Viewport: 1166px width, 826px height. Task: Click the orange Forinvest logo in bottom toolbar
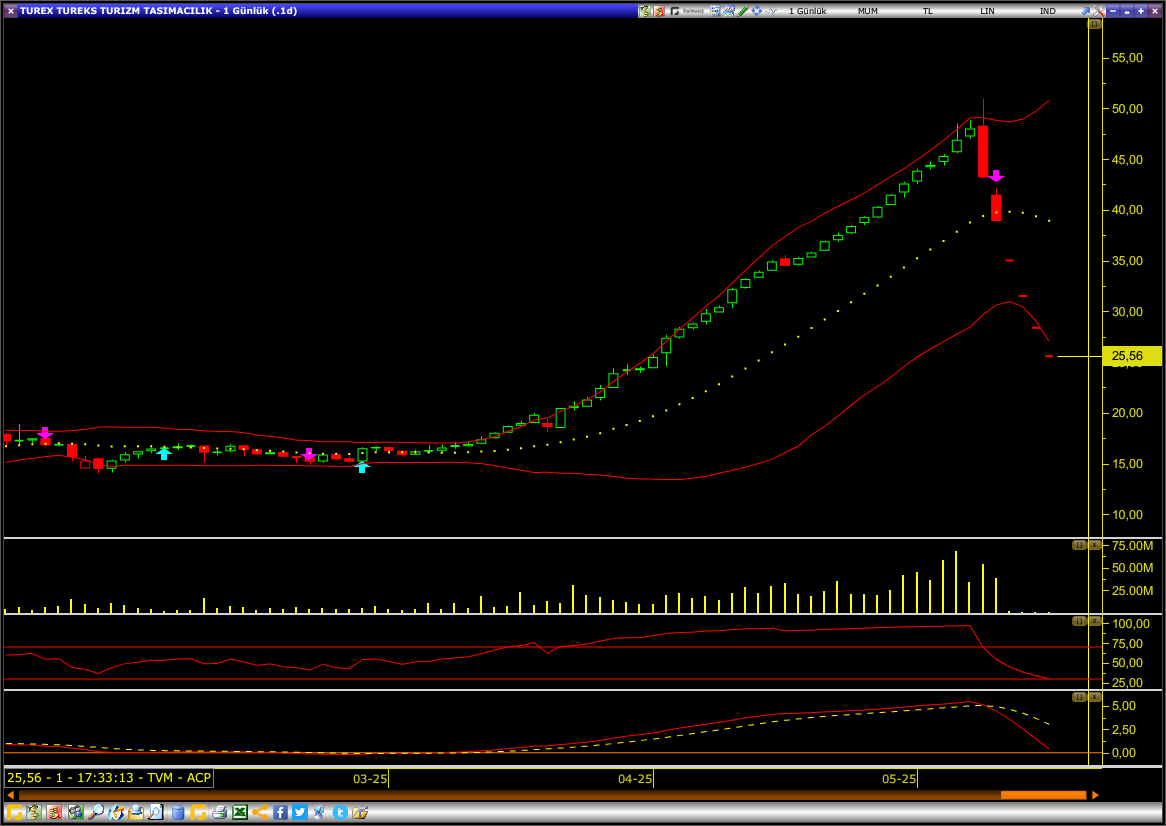tap(14, 813)
